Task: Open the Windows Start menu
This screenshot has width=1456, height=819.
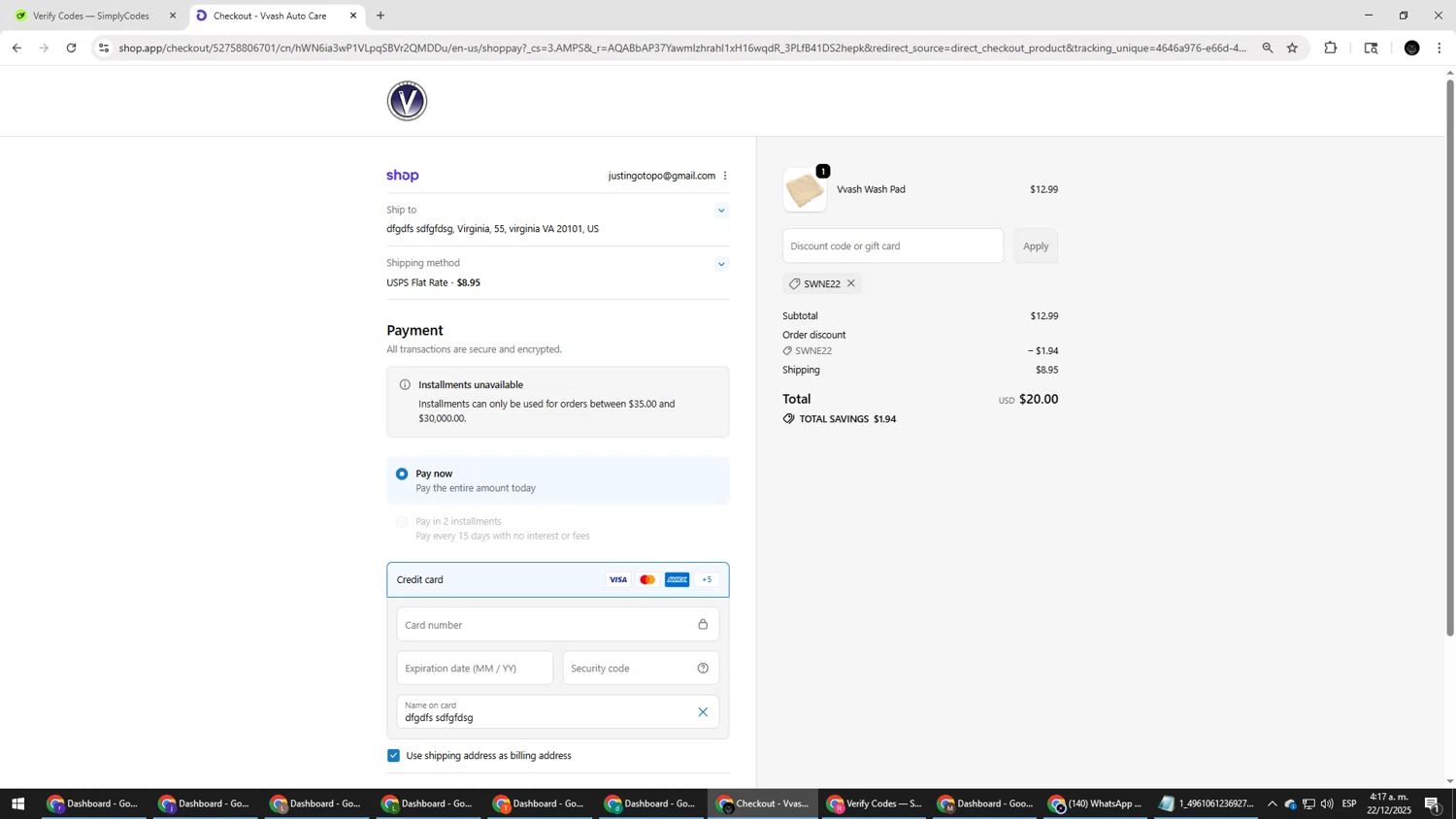Action: pos(17,803)
